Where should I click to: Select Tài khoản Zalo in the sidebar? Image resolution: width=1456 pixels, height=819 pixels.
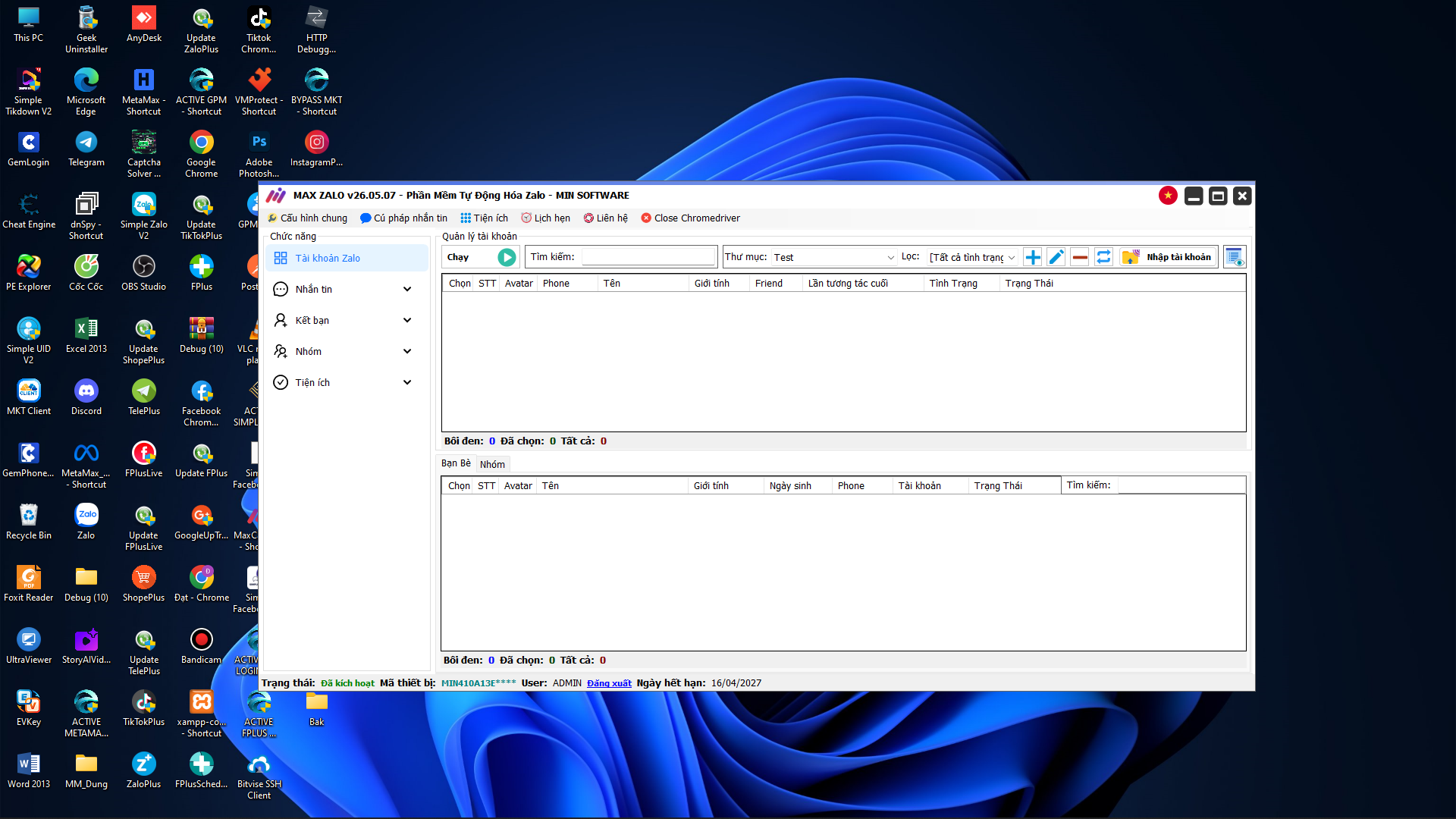coord(347,258)
